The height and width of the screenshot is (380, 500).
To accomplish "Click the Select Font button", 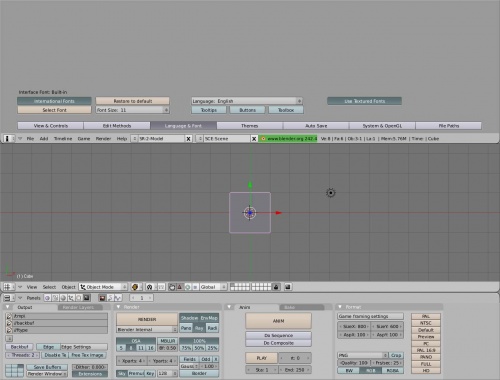I will point(54,110).
